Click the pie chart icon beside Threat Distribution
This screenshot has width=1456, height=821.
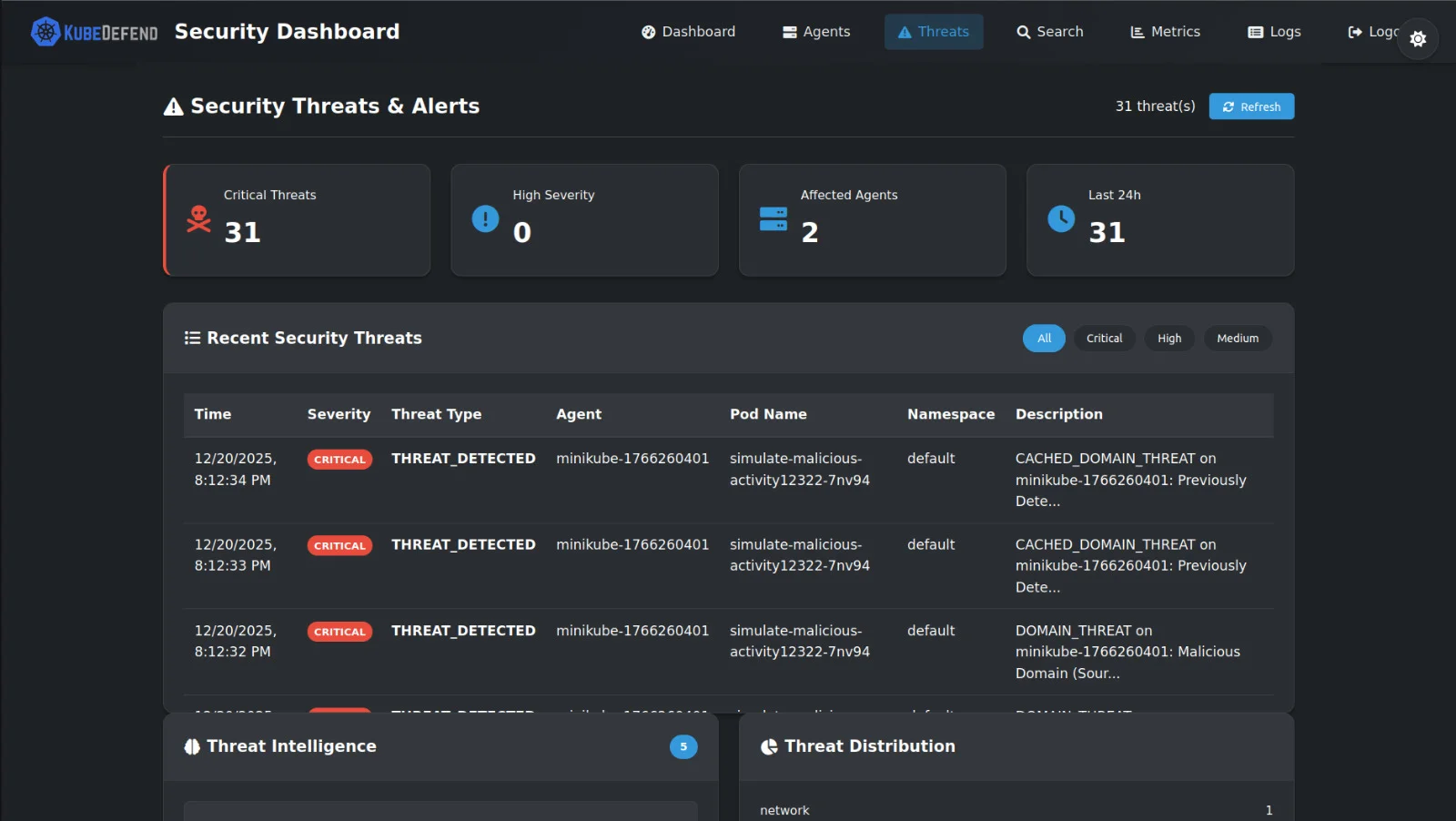[x=769, y=746]
